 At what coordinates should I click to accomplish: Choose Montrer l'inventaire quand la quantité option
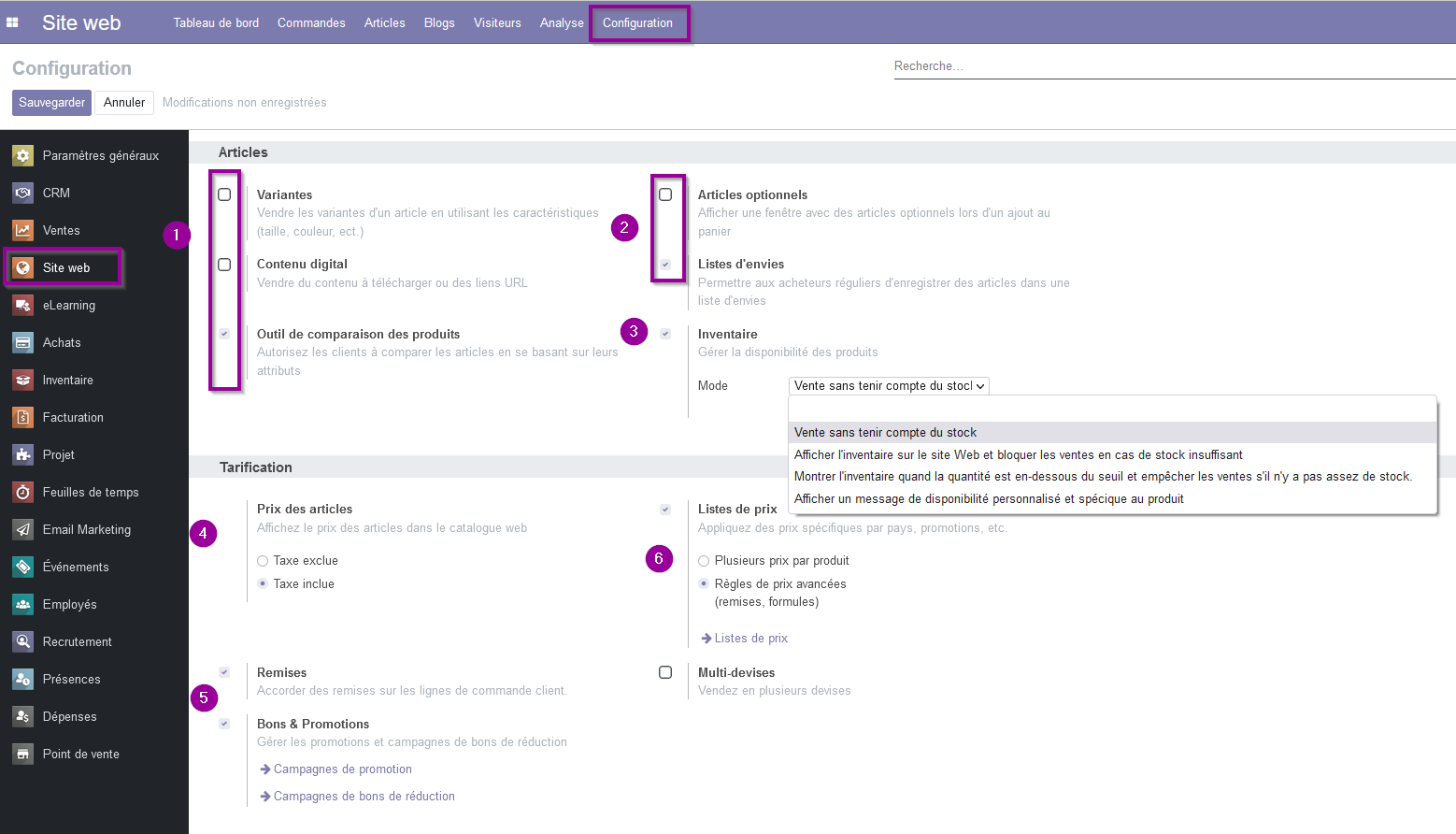[x=1112, y=477]
